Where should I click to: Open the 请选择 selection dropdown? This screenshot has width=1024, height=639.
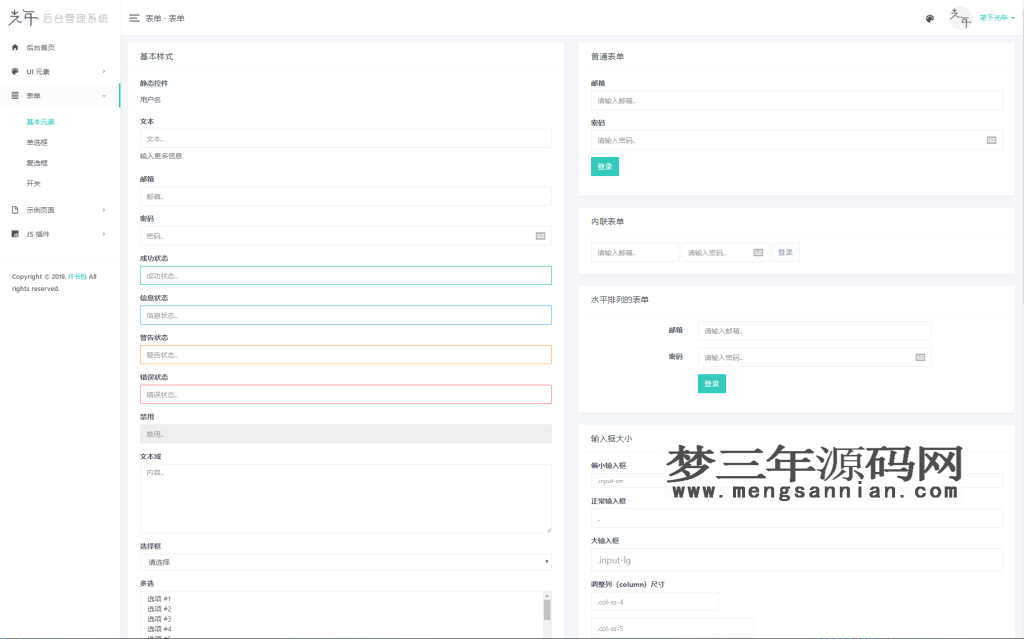coord(345,561)
